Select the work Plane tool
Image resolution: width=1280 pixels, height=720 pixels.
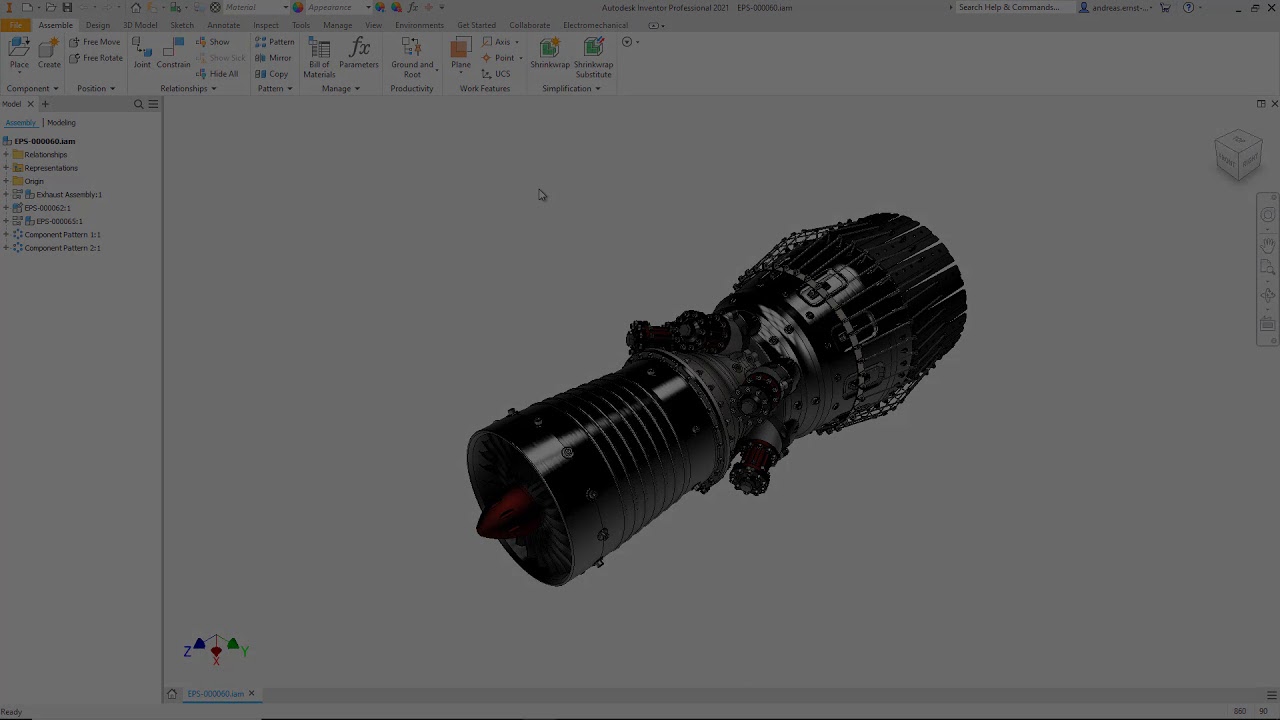click(x=461, y=53)
